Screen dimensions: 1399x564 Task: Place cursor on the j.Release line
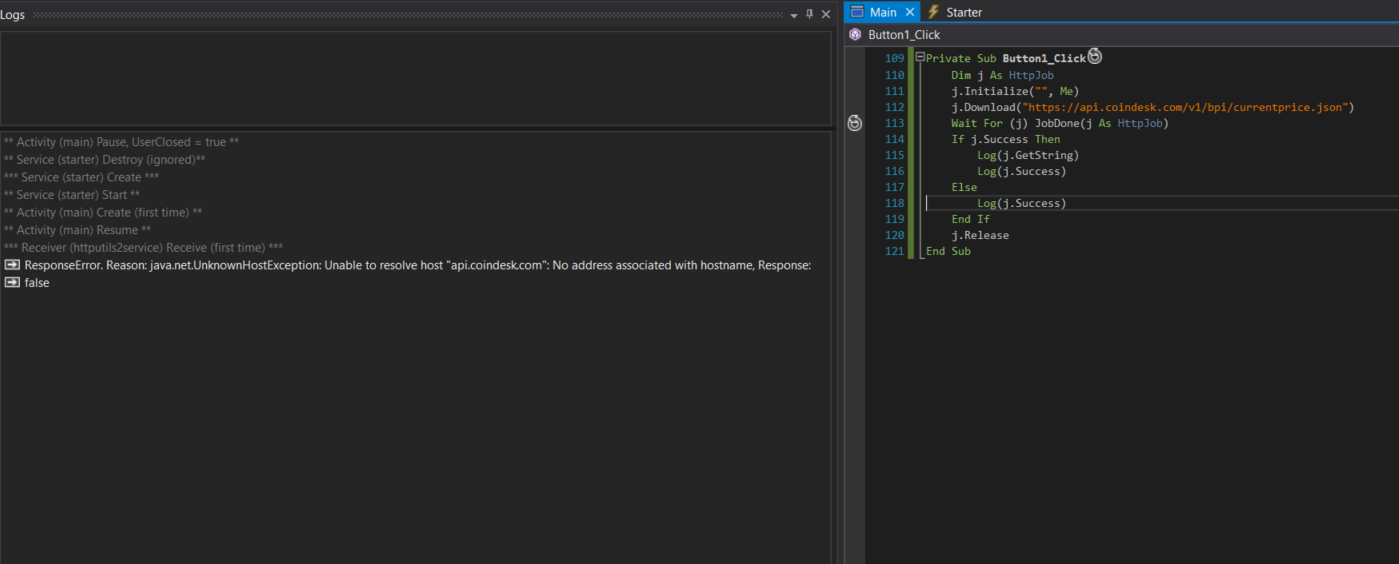click(x=980, y=235)
